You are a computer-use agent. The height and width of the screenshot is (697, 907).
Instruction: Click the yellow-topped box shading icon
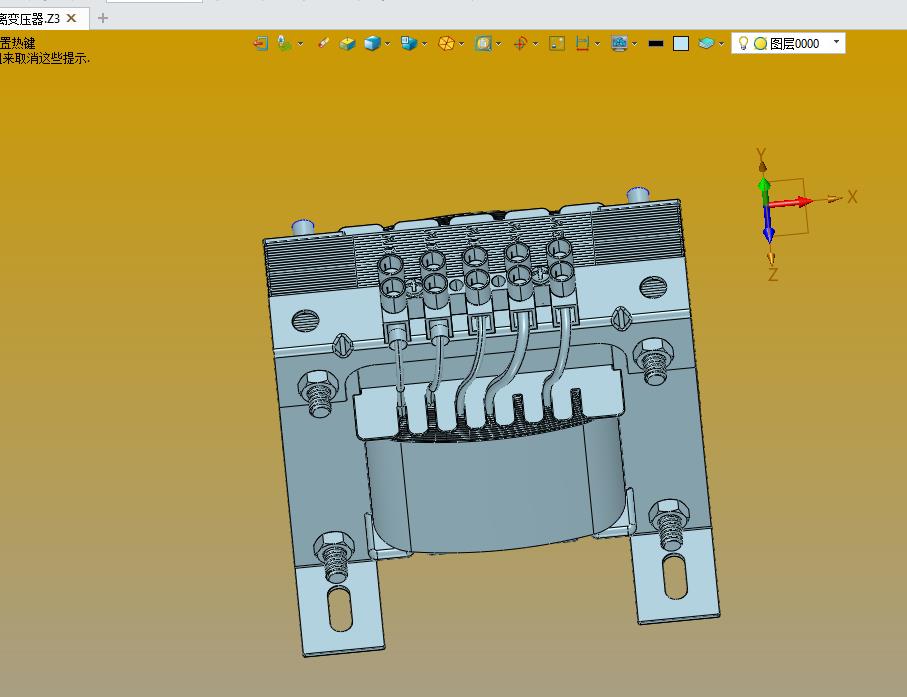tap(347, 43)
